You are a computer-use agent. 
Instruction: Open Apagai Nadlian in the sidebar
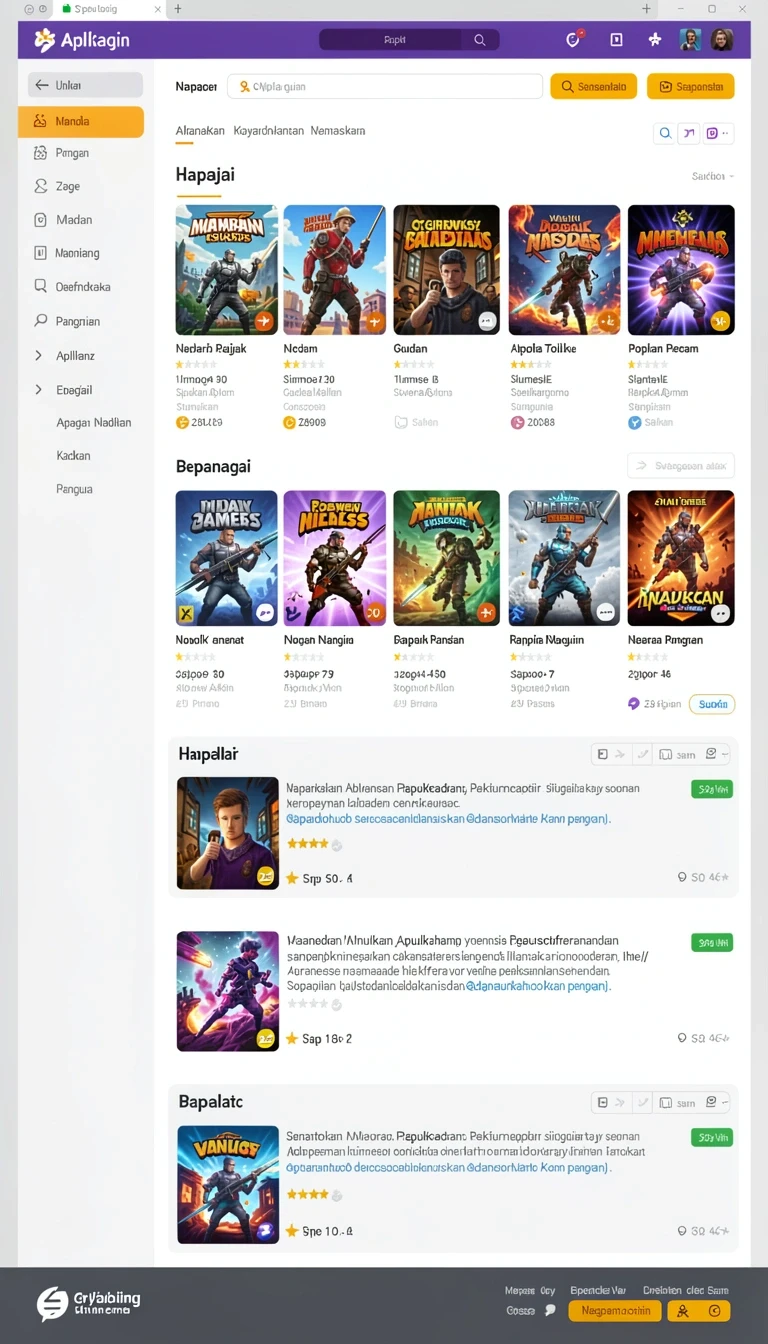(94, 423)
